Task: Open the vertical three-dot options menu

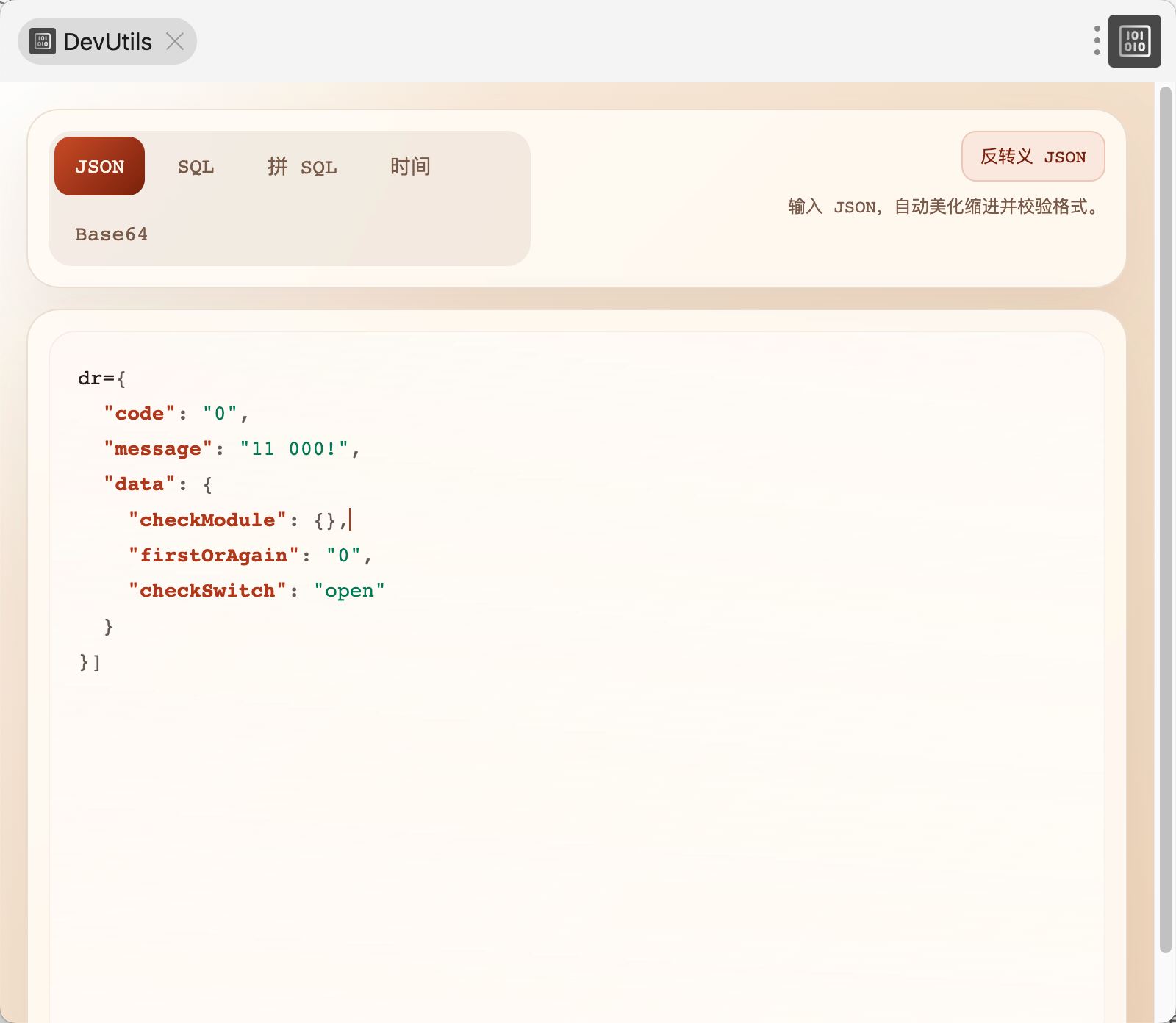Action: point(1097,41)
